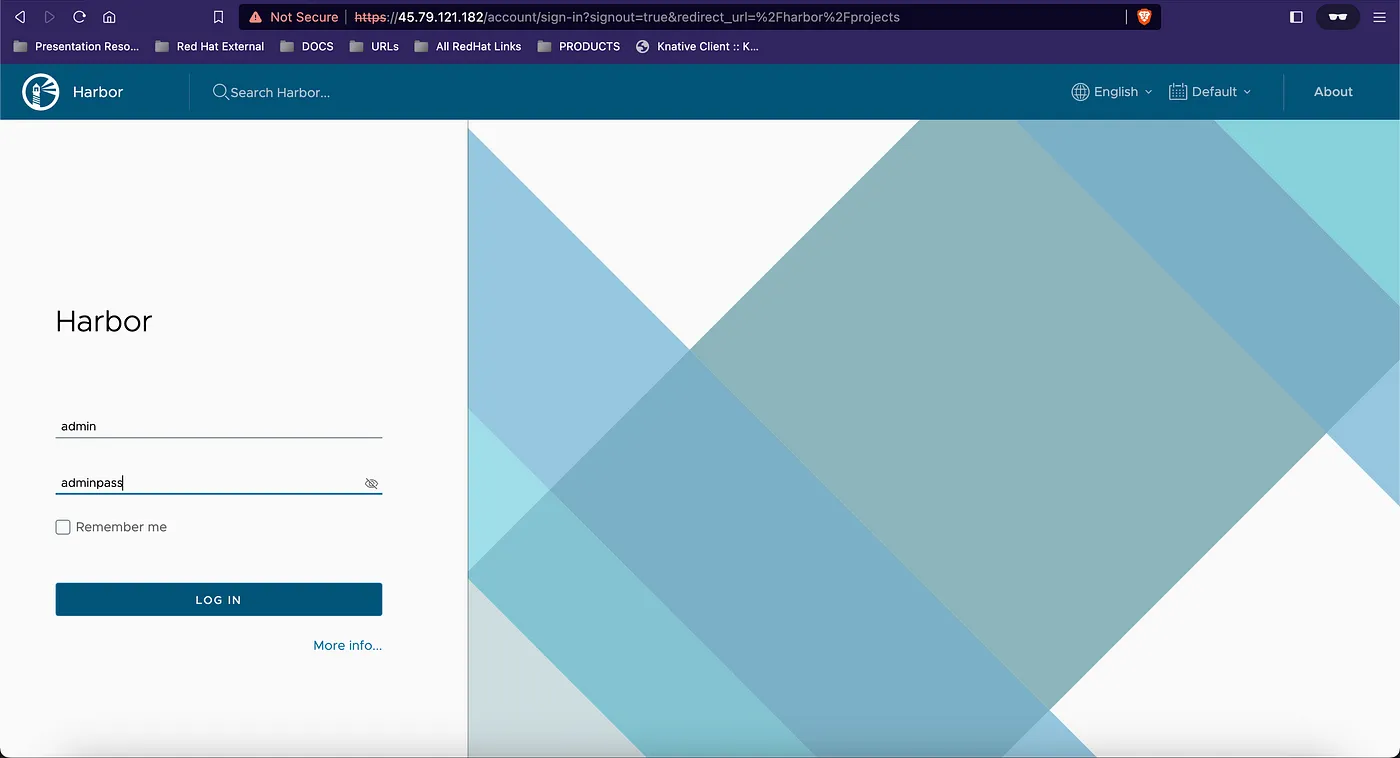Click the Not Secure warning indicator
Viewport: 1400px width, 758px height.
click(x=294, y=17)
